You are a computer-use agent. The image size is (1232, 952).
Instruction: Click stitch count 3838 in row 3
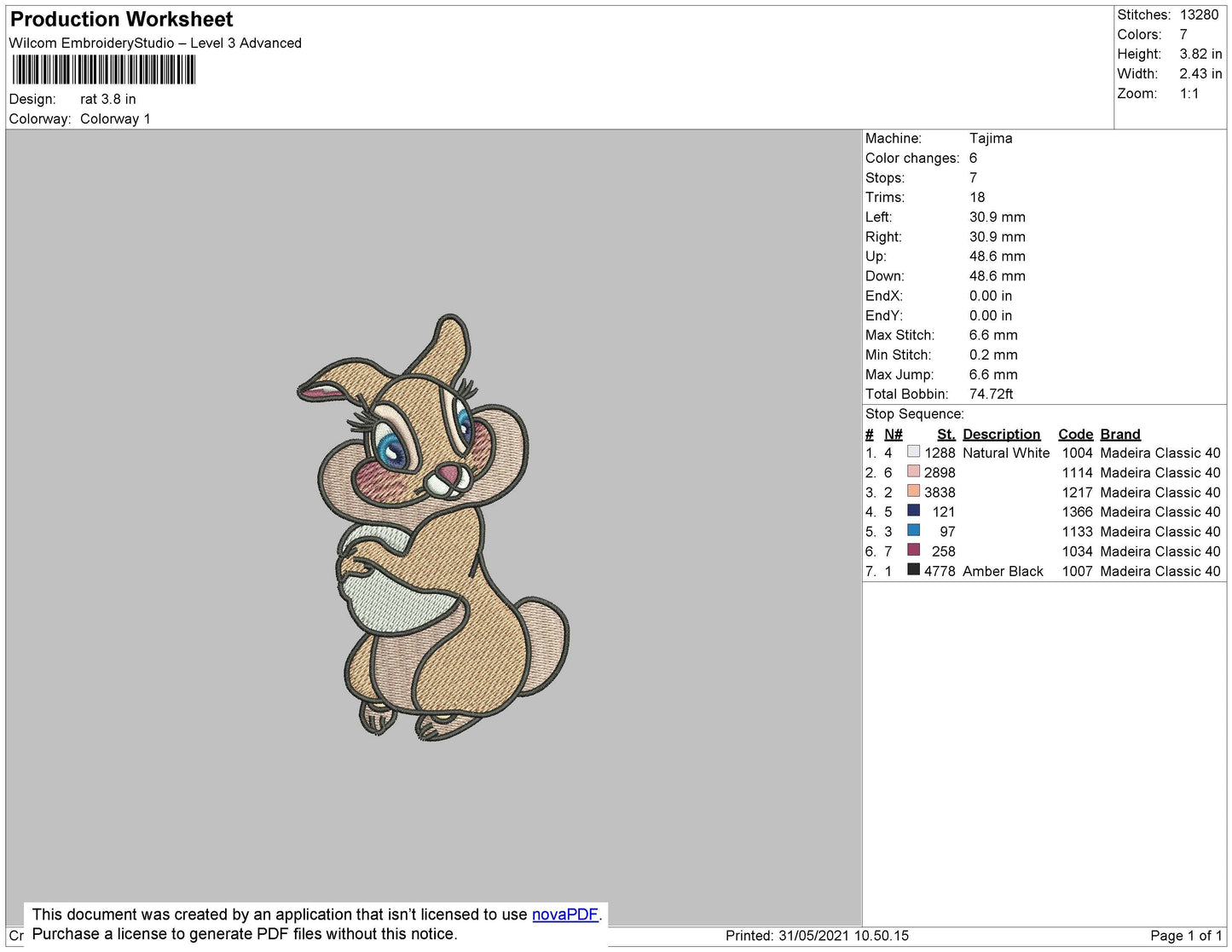pyautogui.click(x=940, y=492)
